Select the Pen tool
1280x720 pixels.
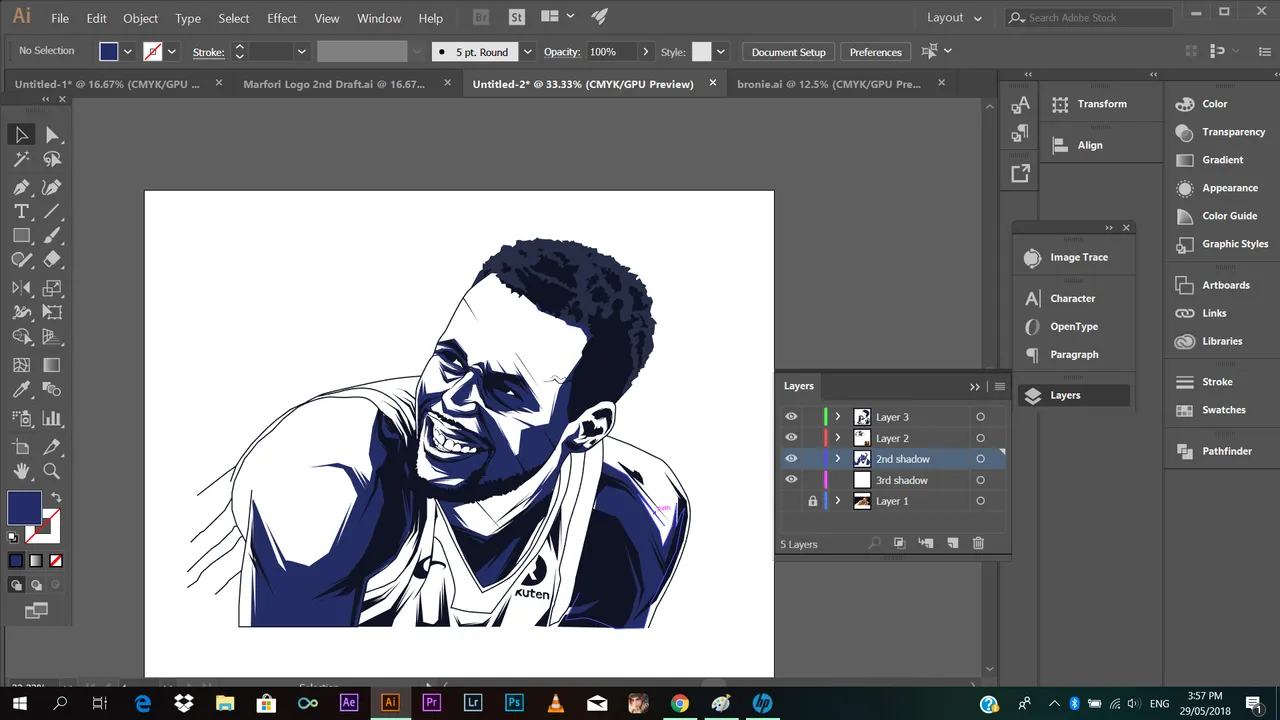(21, 187)
